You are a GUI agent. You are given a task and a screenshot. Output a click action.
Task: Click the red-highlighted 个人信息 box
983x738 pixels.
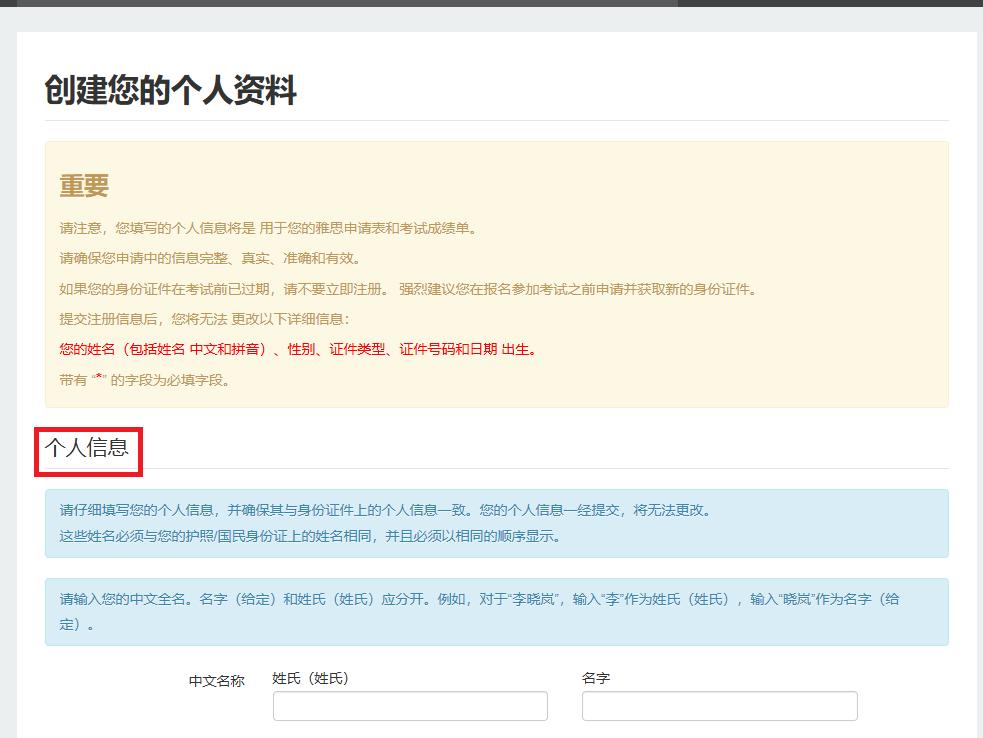(x=88, y=447)
